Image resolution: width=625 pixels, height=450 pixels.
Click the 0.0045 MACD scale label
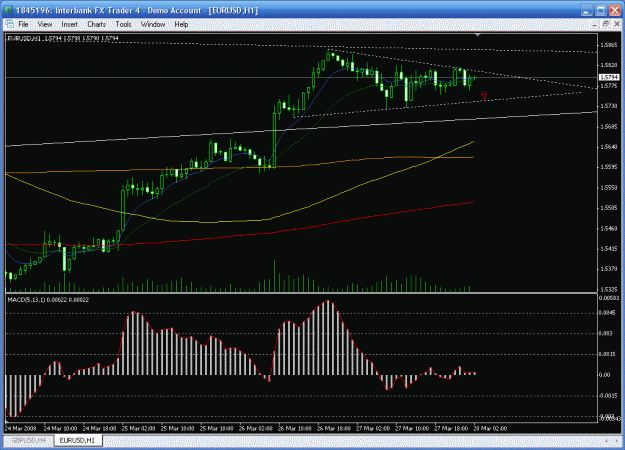point(607,313)
